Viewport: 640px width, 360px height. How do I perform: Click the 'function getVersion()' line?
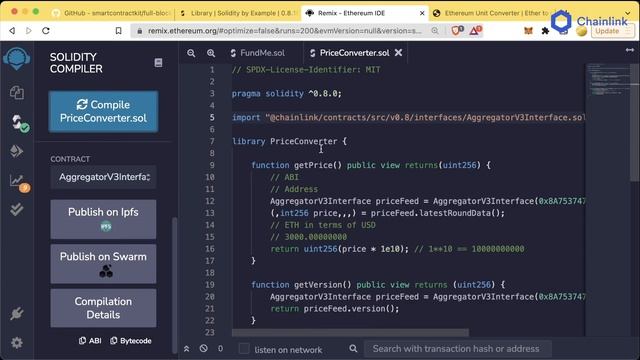(x=378, y=284)
